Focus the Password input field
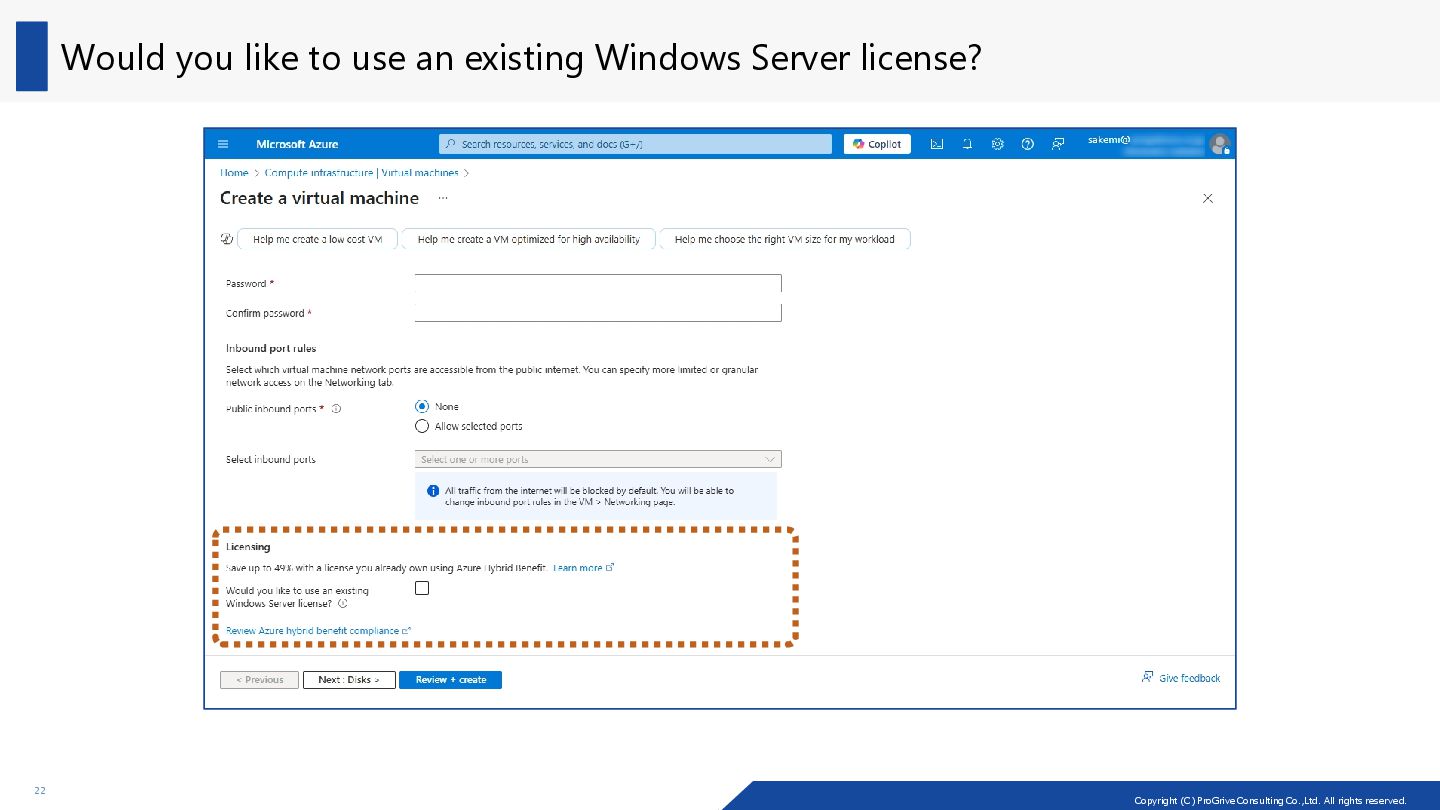Image resolution: width=1440 pixels, height=810 pixels. pos(598,283)
